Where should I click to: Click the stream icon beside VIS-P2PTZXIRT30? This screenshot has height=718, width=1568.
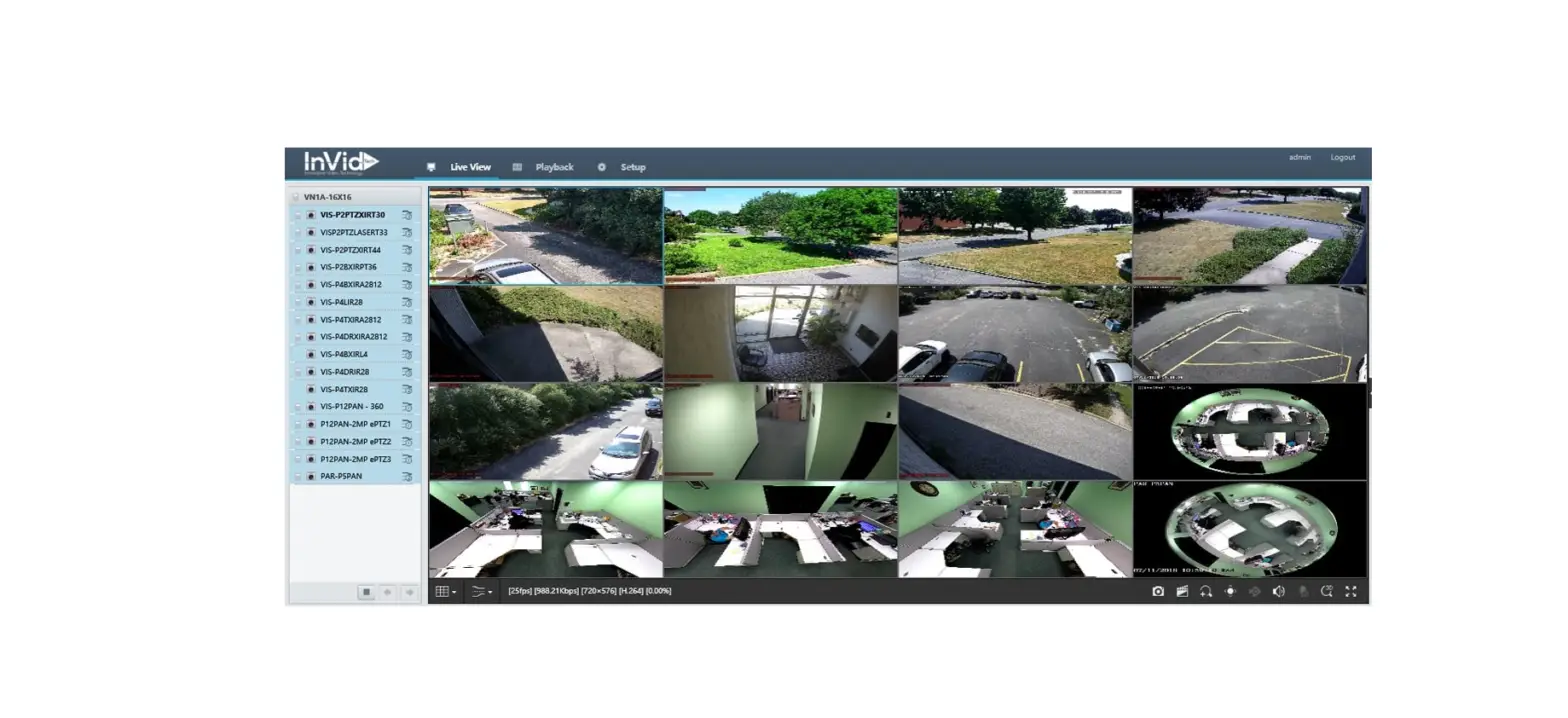tap(407, 215)
